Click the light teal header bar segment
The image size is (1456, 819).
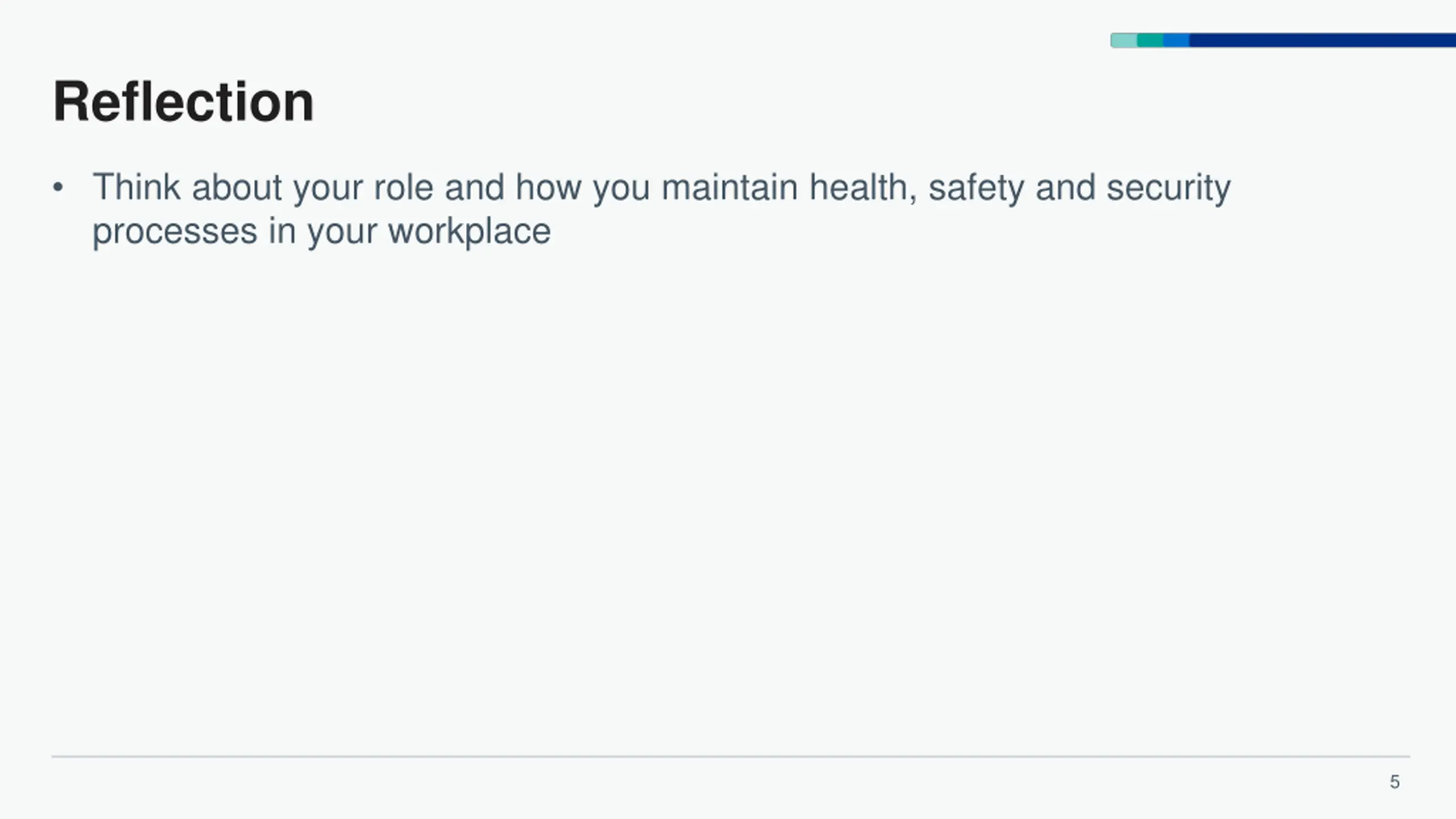click(x=1124, y=40)
